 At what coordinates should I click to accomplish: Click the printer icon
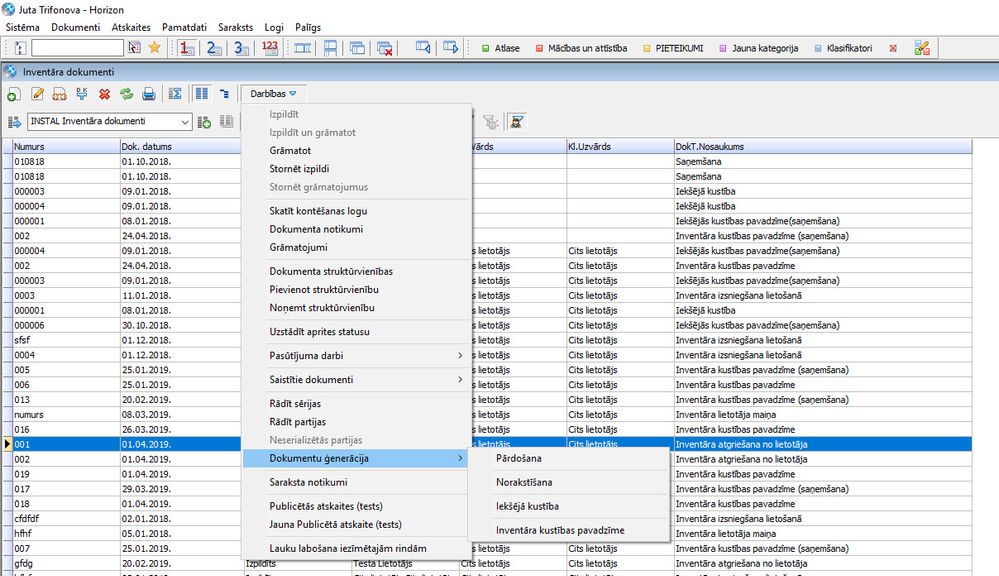pos(149,94)
